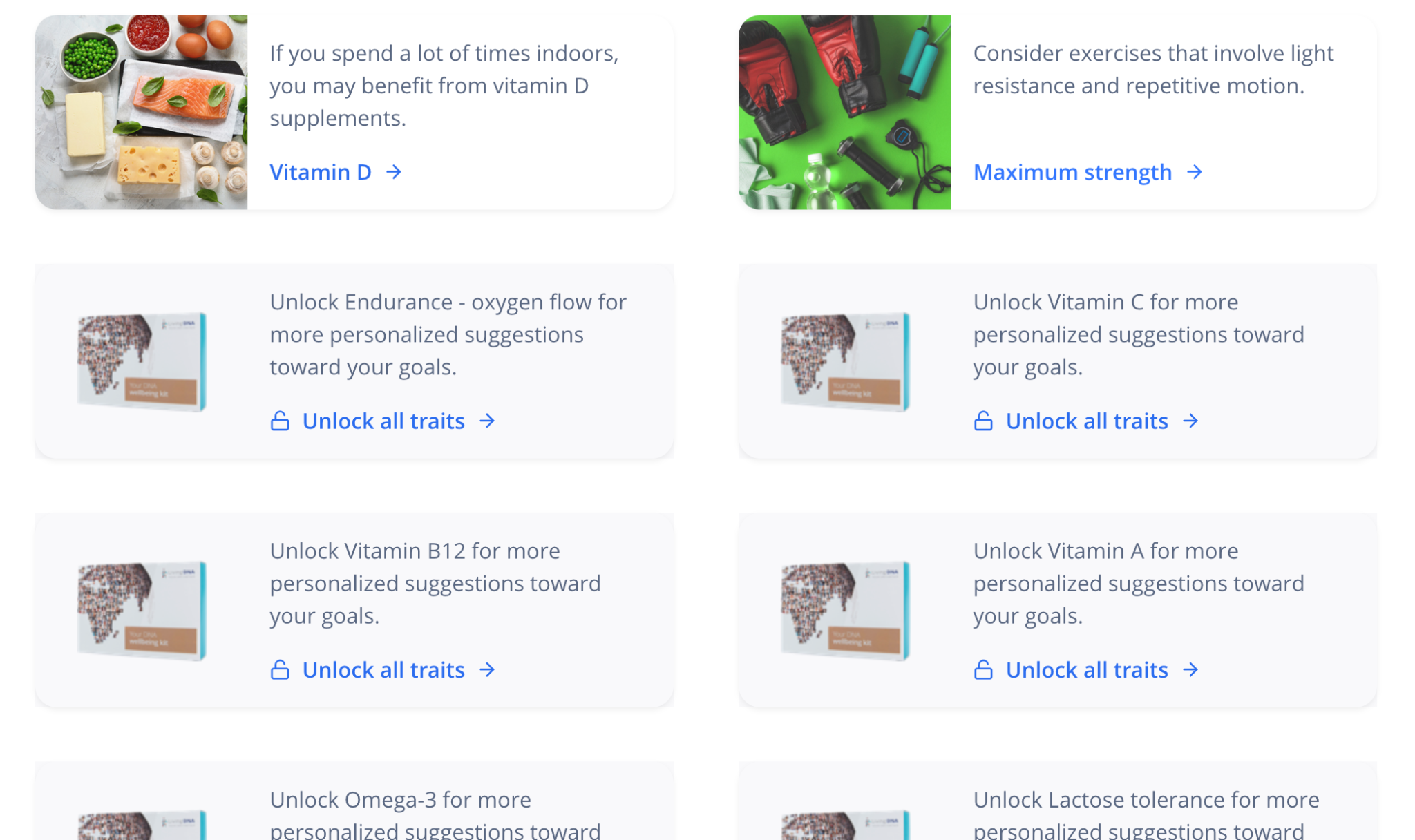1415x840 pixels.
Task: Open Unlock all traits for Vitamin B12
Action: tap(383, 669)
